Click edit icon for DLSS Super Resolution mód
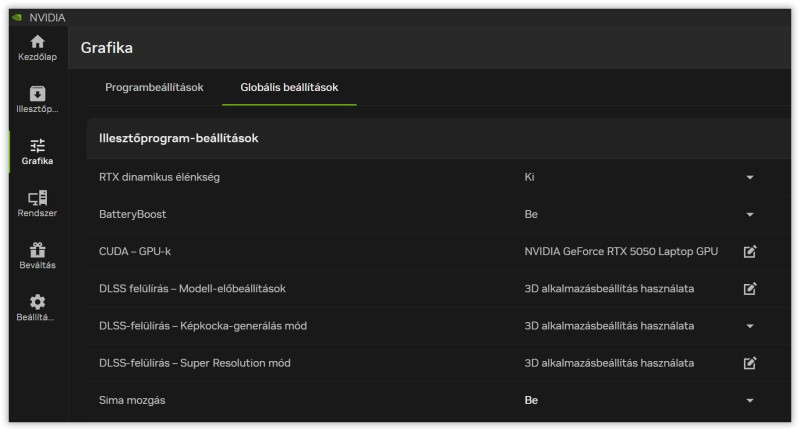 [x=750, y=362]
